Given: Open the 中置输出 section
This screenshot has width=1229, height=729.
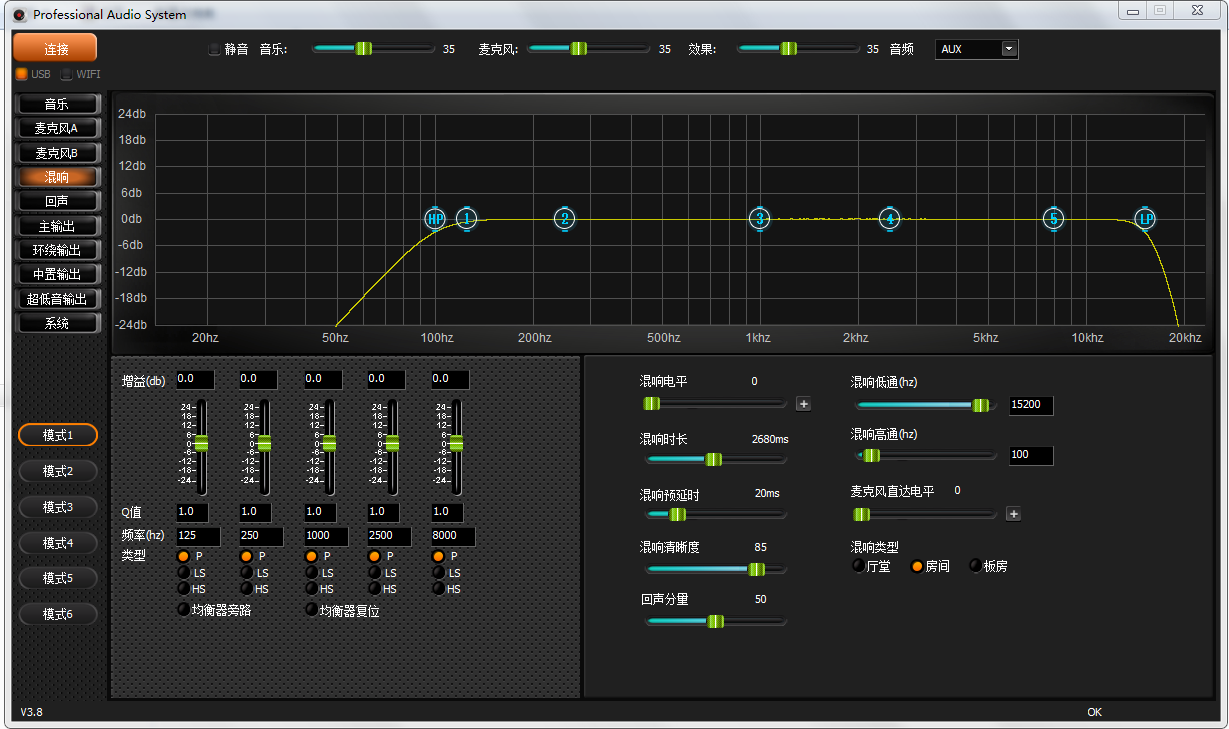Looking at the screenshot, I should tap(57, 274).
